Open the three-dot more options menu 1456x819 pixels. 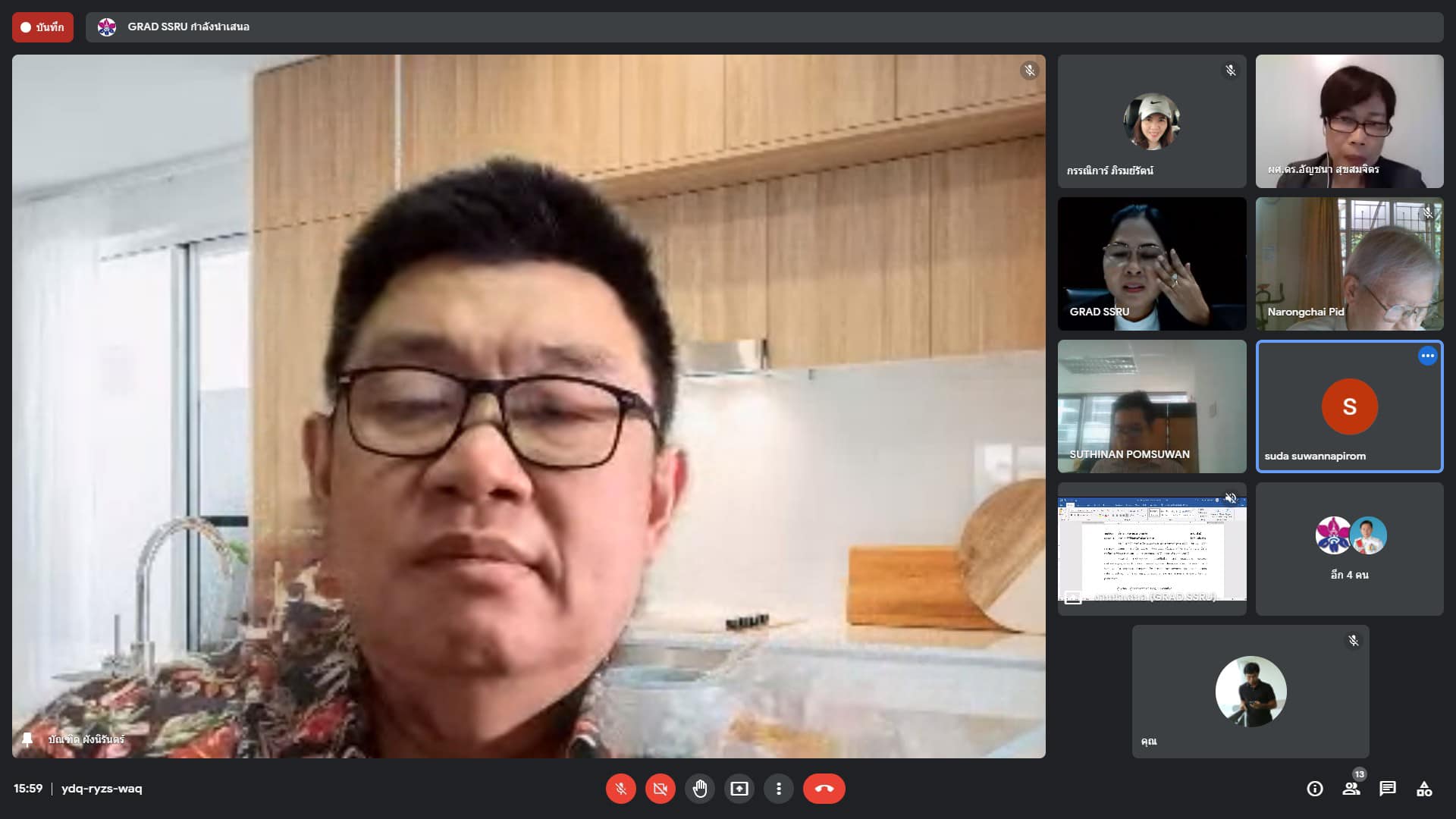point(778,789)
